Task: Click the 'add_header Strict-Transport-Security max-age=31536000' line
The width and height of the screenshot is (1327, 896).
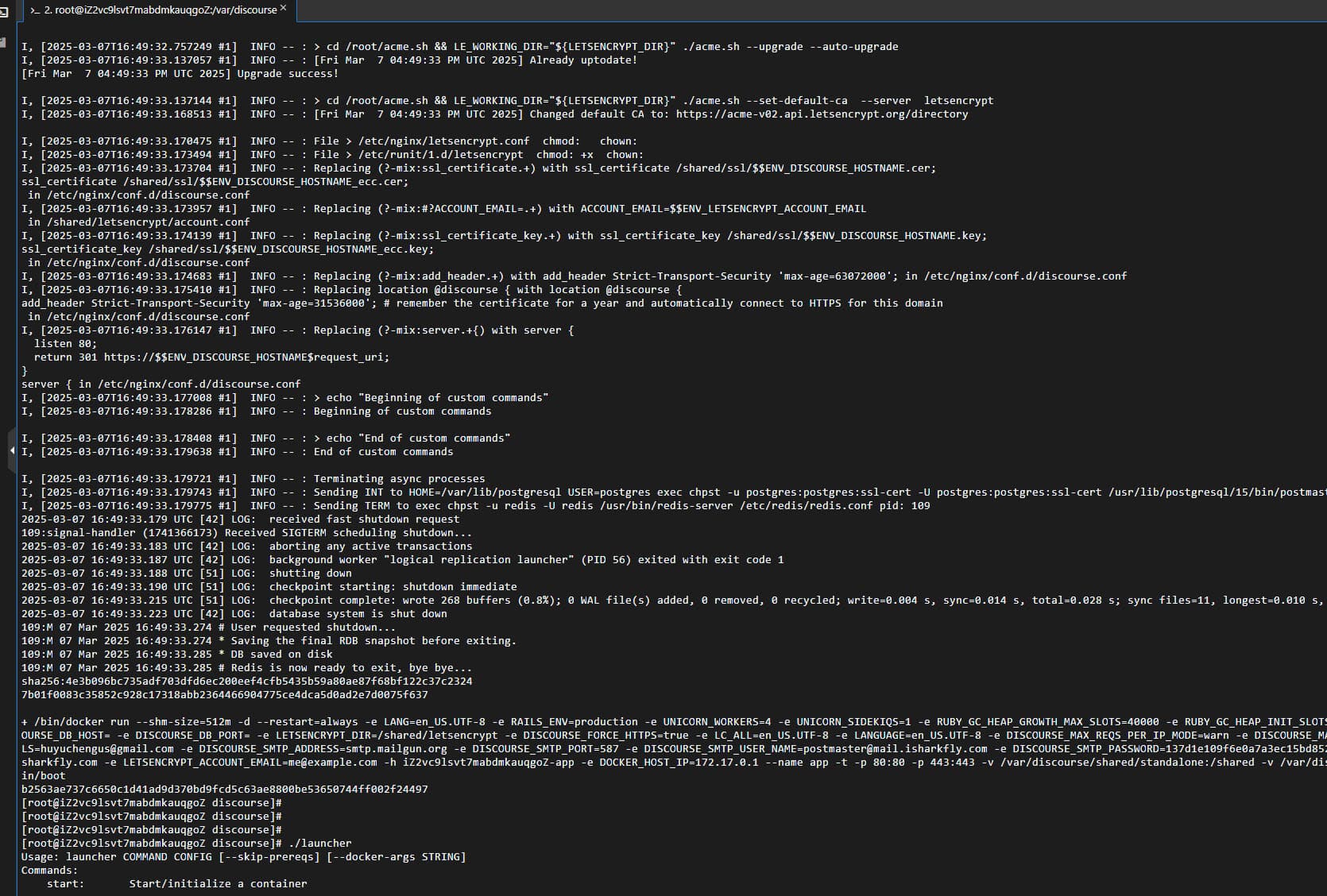Action: click(482, 303)
